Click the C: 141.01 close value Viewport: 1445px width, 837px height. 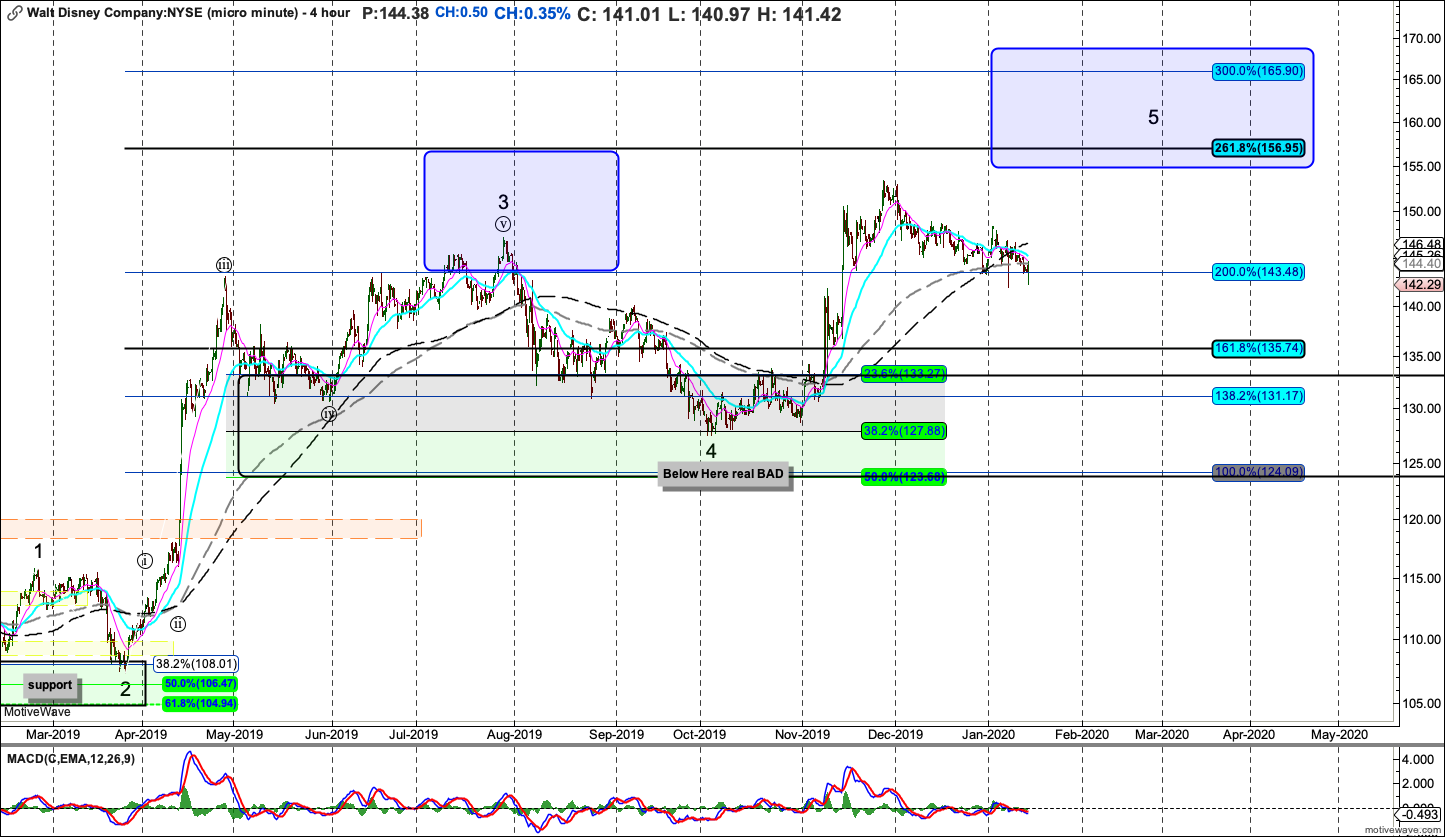pyautogui.click(x=621, y=14)
